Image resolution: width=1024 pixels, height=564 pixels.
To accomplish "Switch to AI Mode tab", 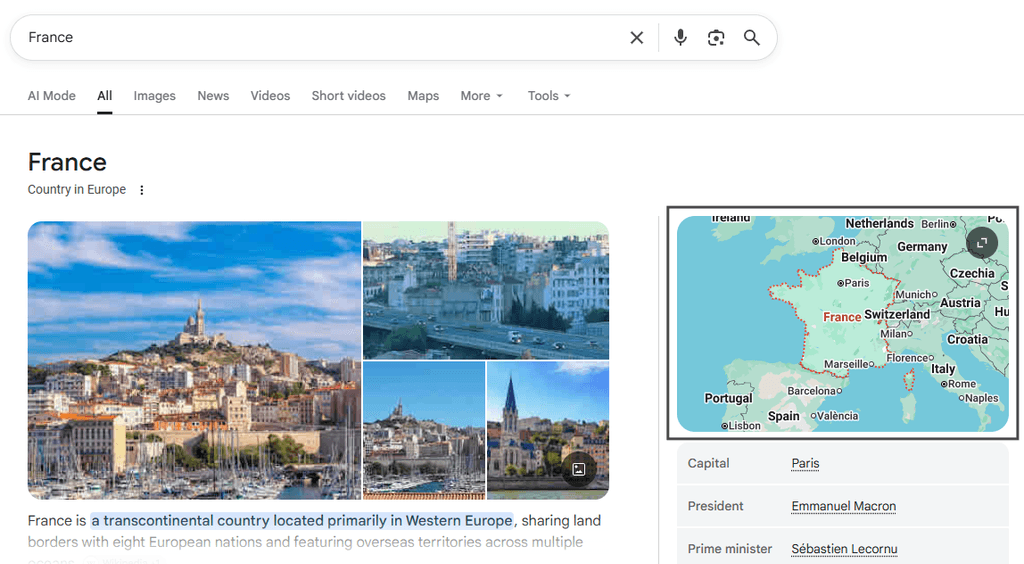I will pyautogui.click(x=52, y=96).
